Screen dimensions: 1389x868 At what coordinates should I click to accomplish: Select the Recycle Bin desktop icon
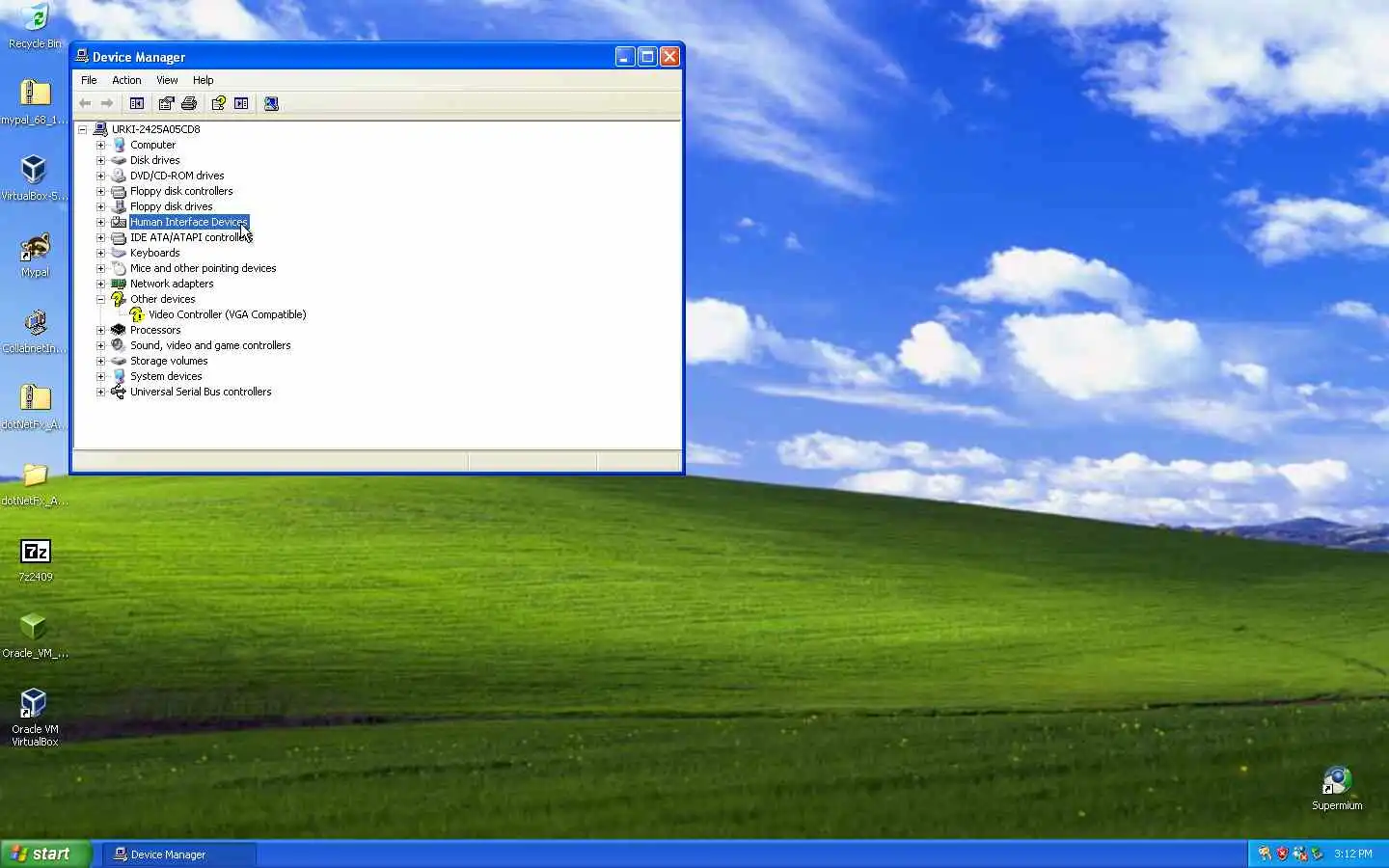35,17
